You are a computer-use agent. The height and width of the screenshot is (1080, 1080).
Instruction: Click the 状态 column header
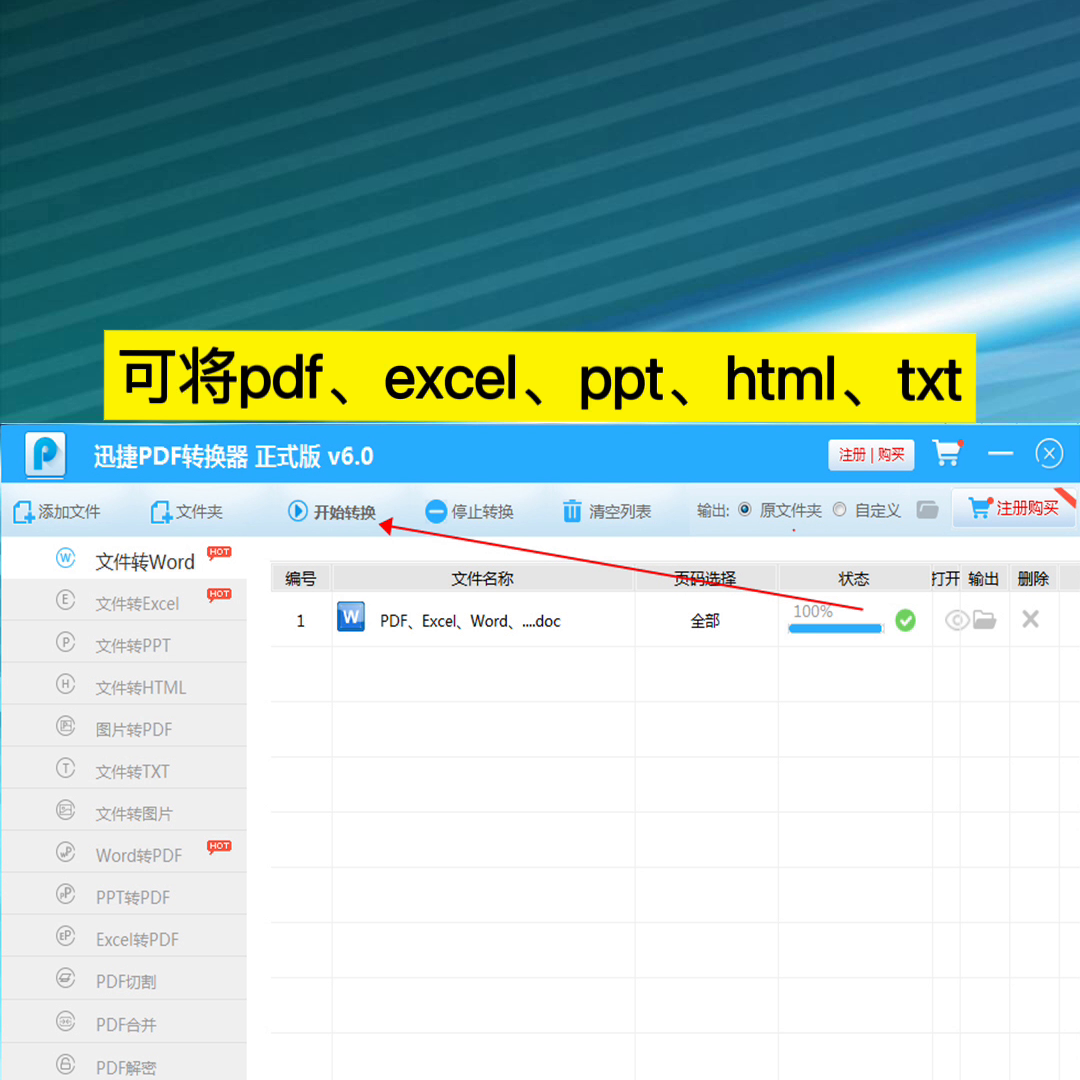(853, 579)
